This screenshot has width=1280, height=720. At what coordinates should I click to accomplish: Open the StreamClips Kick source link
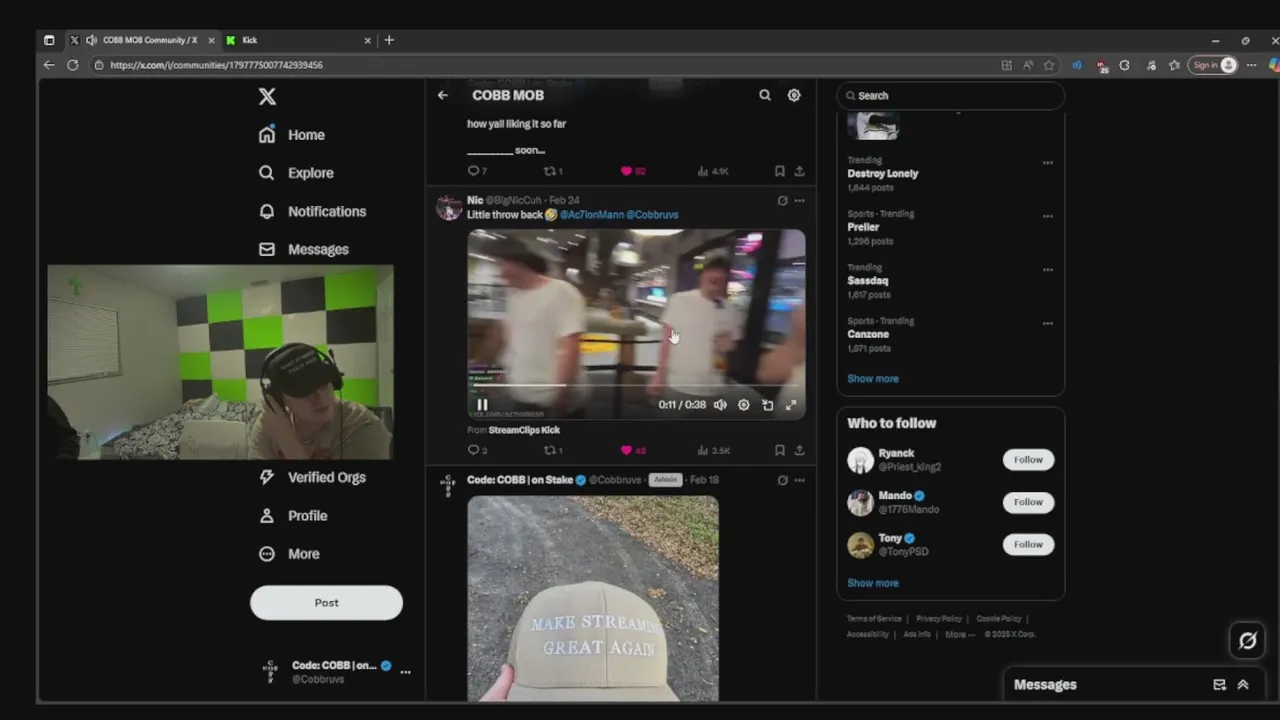524,430
